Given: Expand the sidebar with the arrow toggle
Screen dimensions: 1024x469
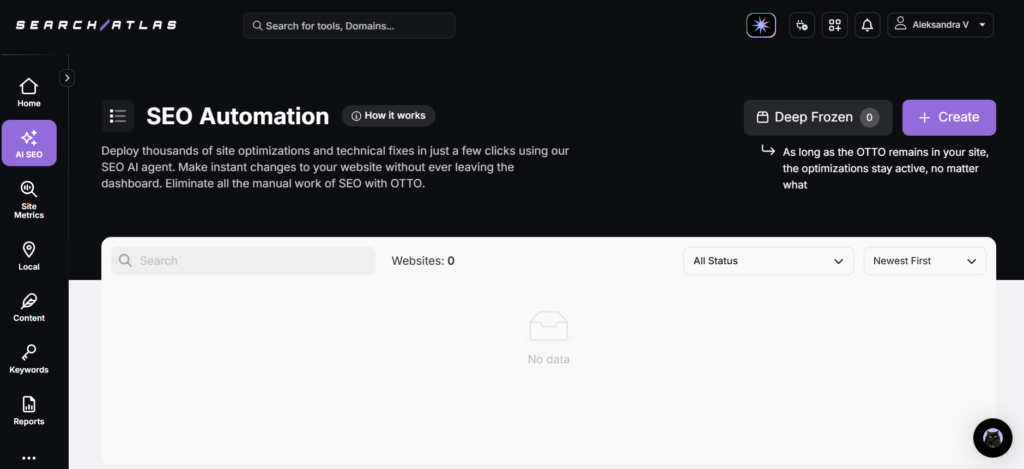Looking at the screenshot, I should pyautogui.click(x=67, y=78).
